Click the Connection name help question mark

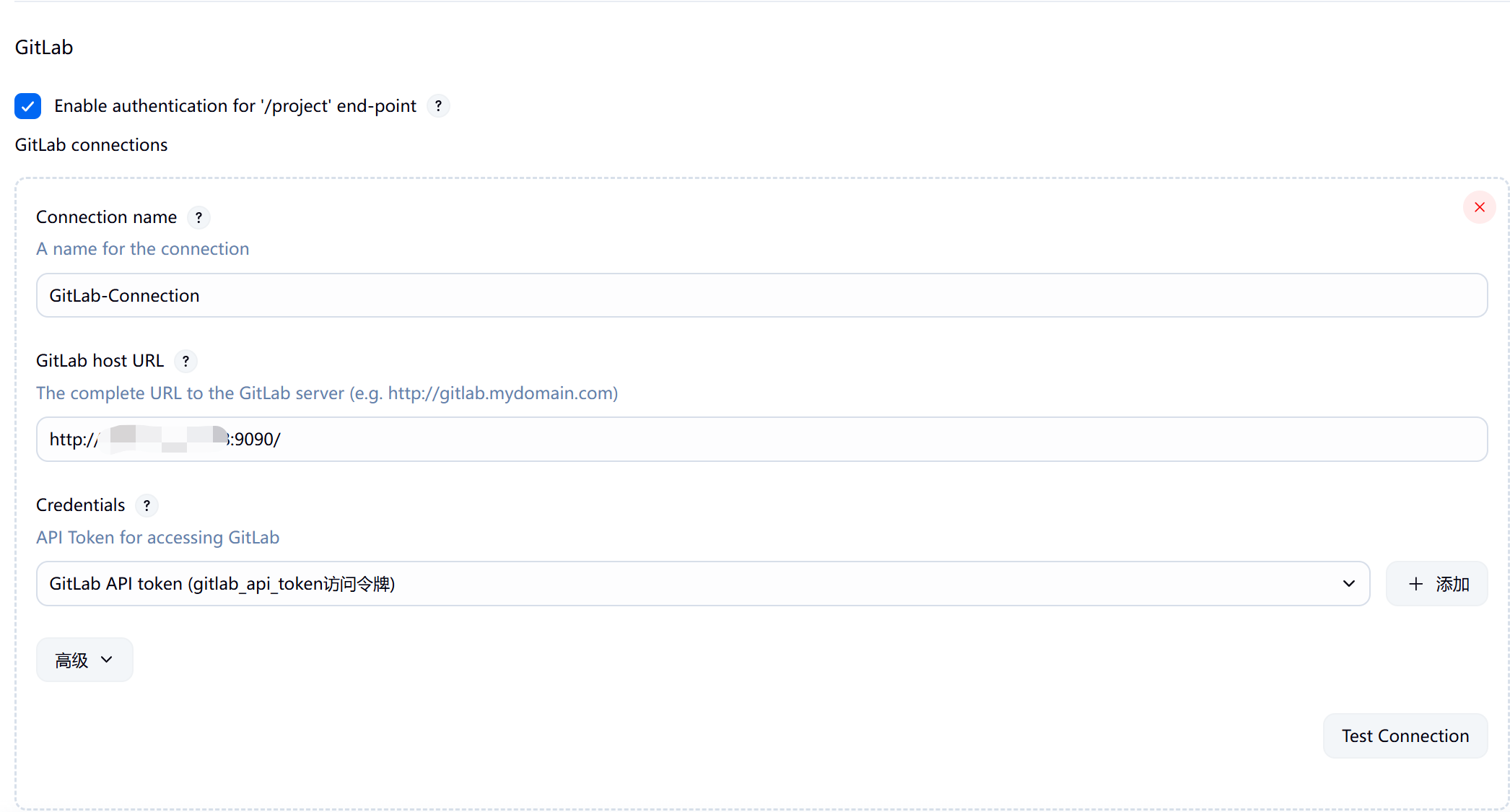(x=198, y=217)
